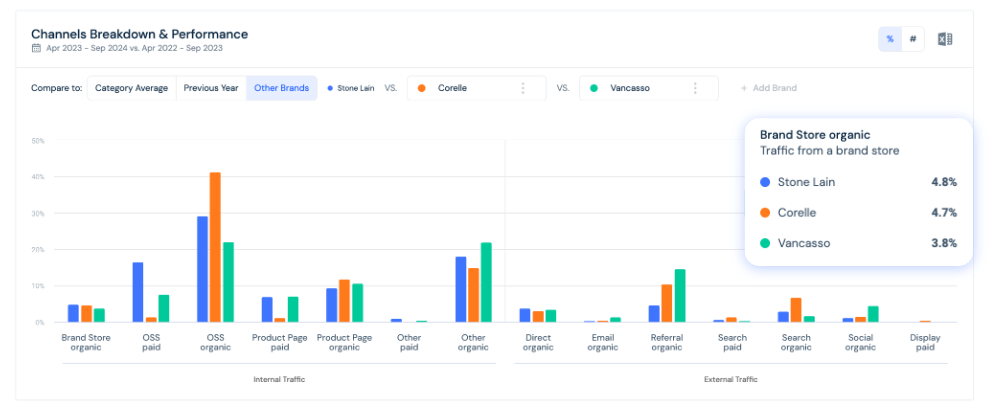The width and height of the screenshot is (993, 411).
Task: Click the Stone Lain legend label
Action: (356, 88)
